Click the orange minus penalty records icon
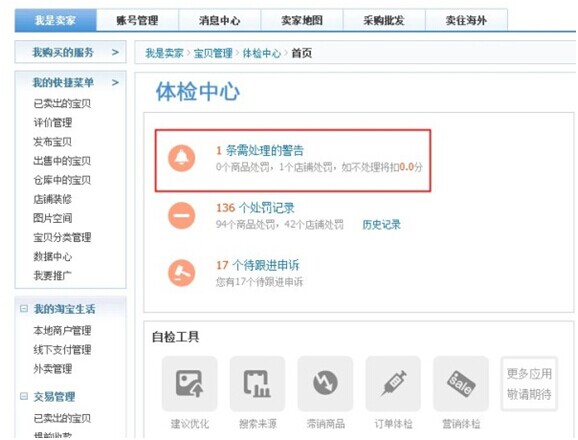 (x=181, y=216)
